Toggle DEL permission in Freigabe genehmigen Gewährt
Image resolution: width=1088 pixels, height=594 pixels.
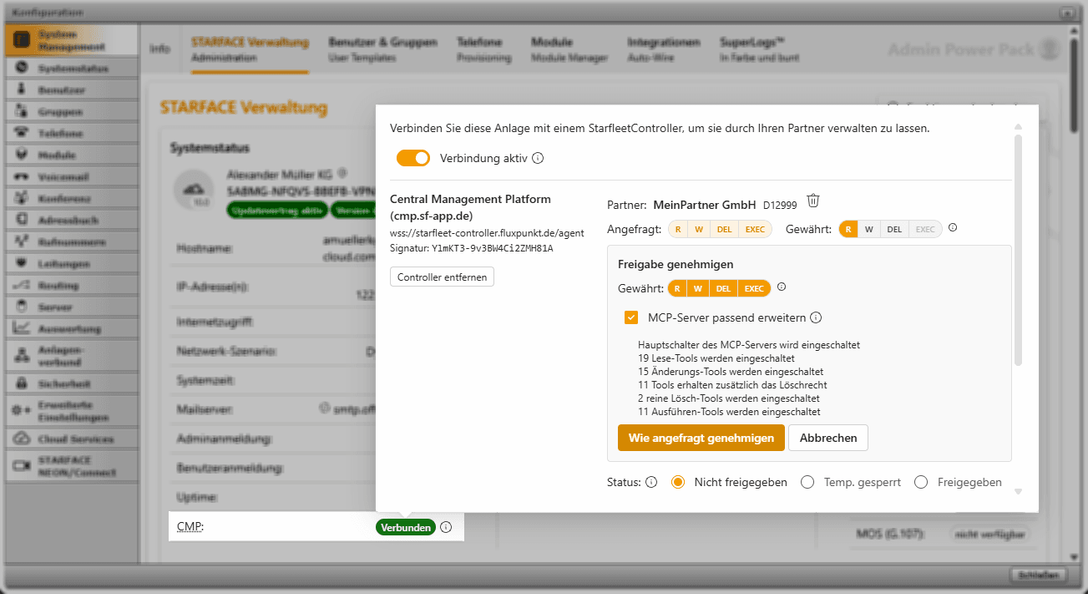[x=723, y=289]
